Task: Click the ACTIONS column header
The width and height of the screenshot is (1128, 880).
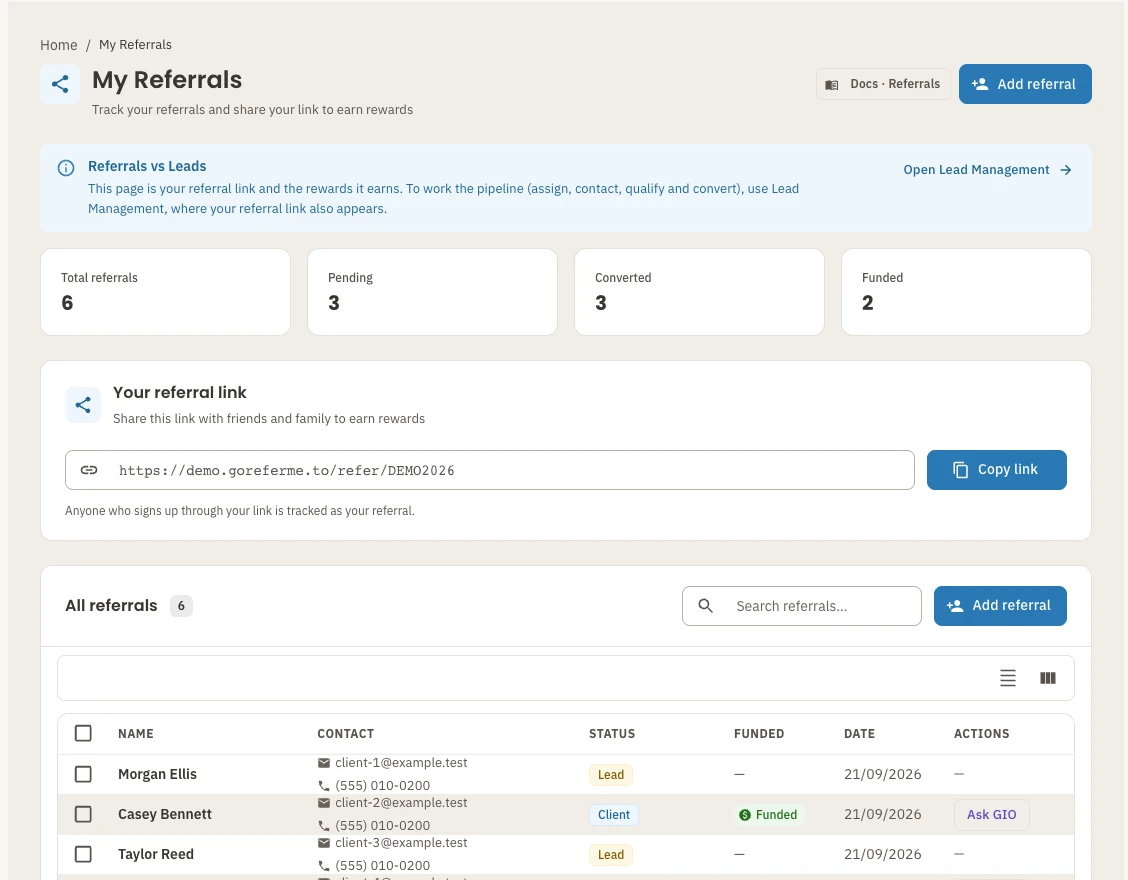Action: pyautogui.click(x=981, y=734)
